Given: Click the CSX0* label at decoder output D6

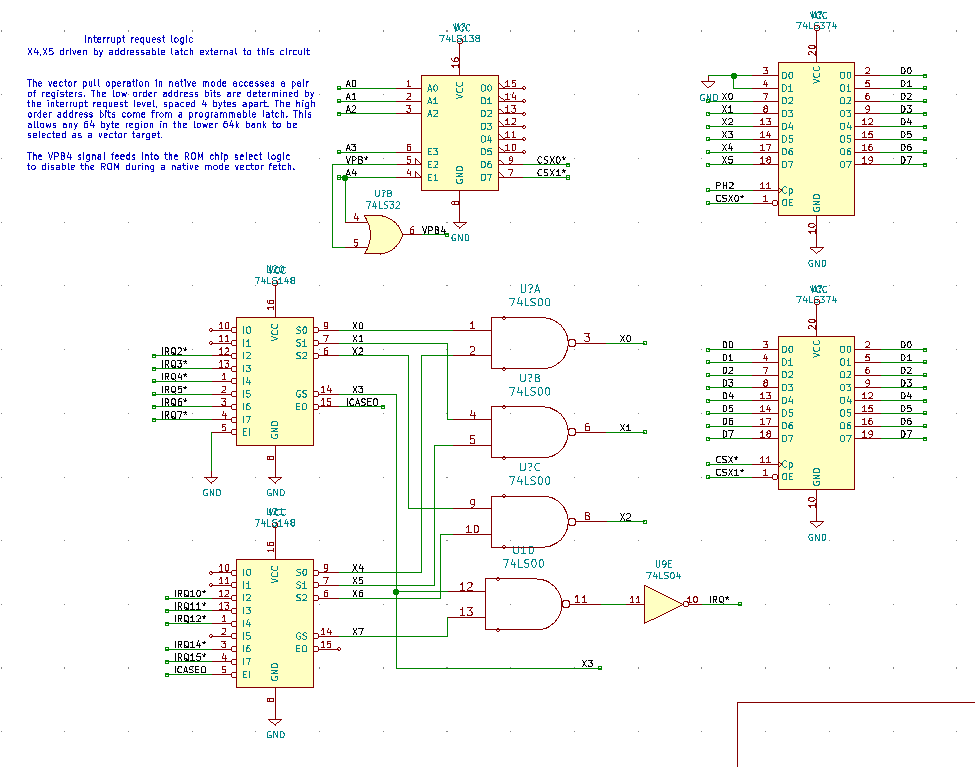Looking at the screenshot, I should click(551, 160).
